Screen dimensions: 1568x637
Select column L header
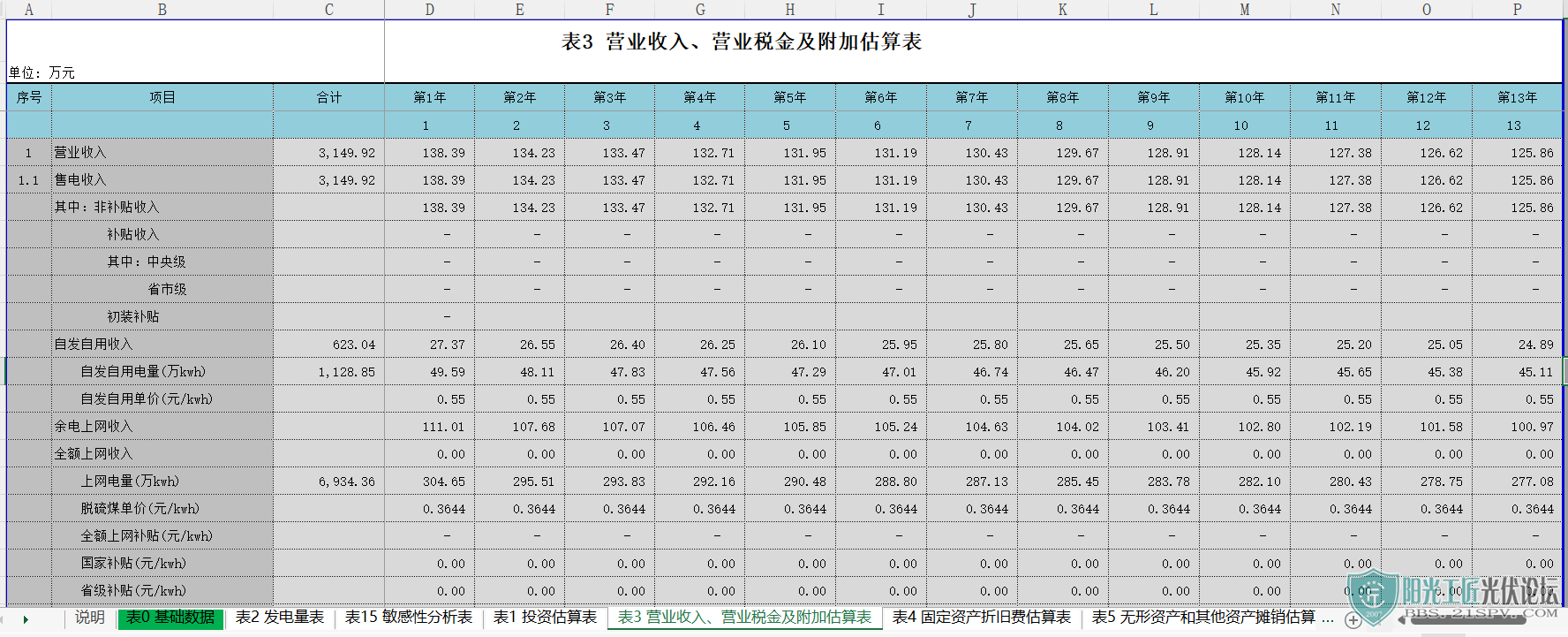(x=1154, y=10)
